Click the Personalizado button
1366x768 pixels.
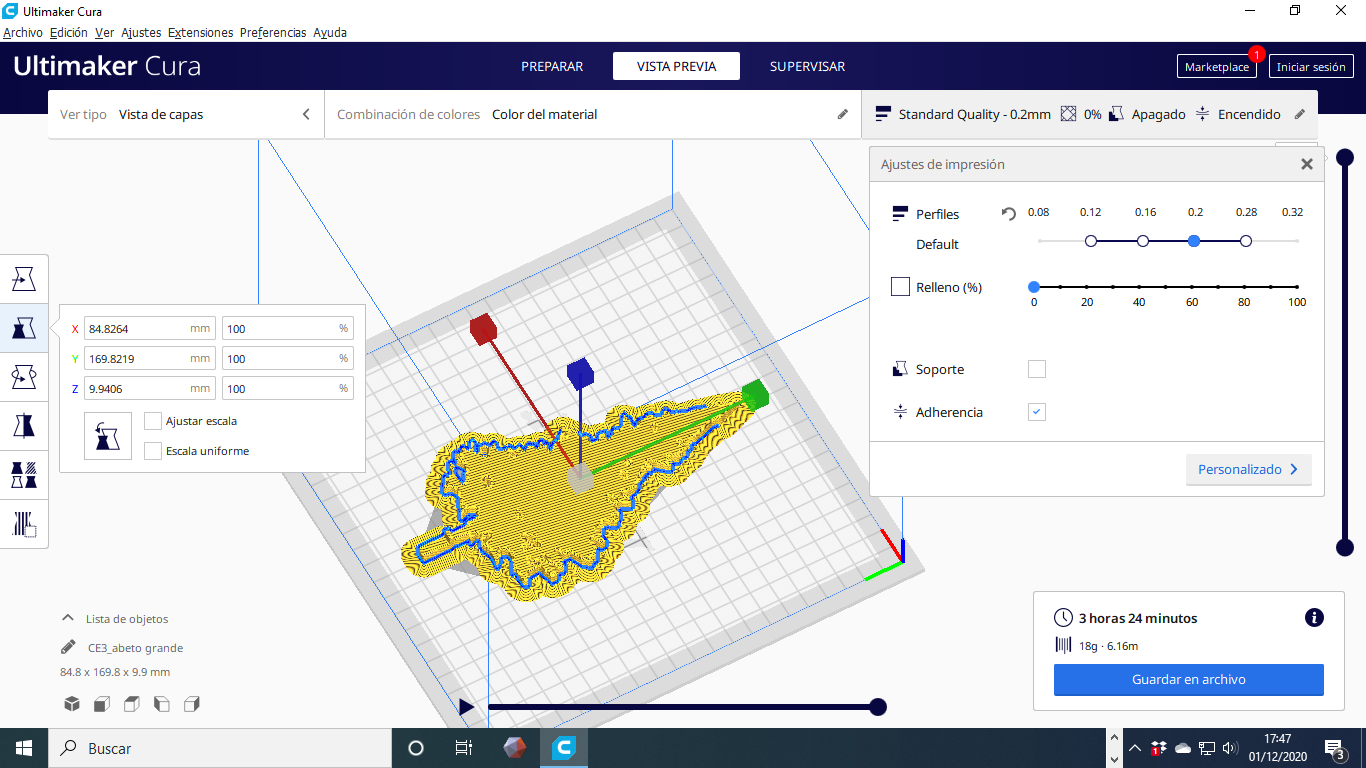pos(1248,469)
